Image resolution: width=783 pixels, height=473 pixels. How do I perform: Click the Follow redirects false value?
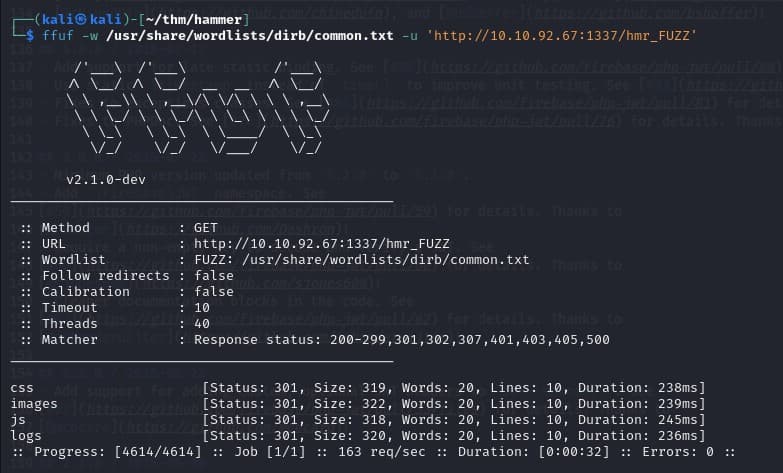click(214, 276)
